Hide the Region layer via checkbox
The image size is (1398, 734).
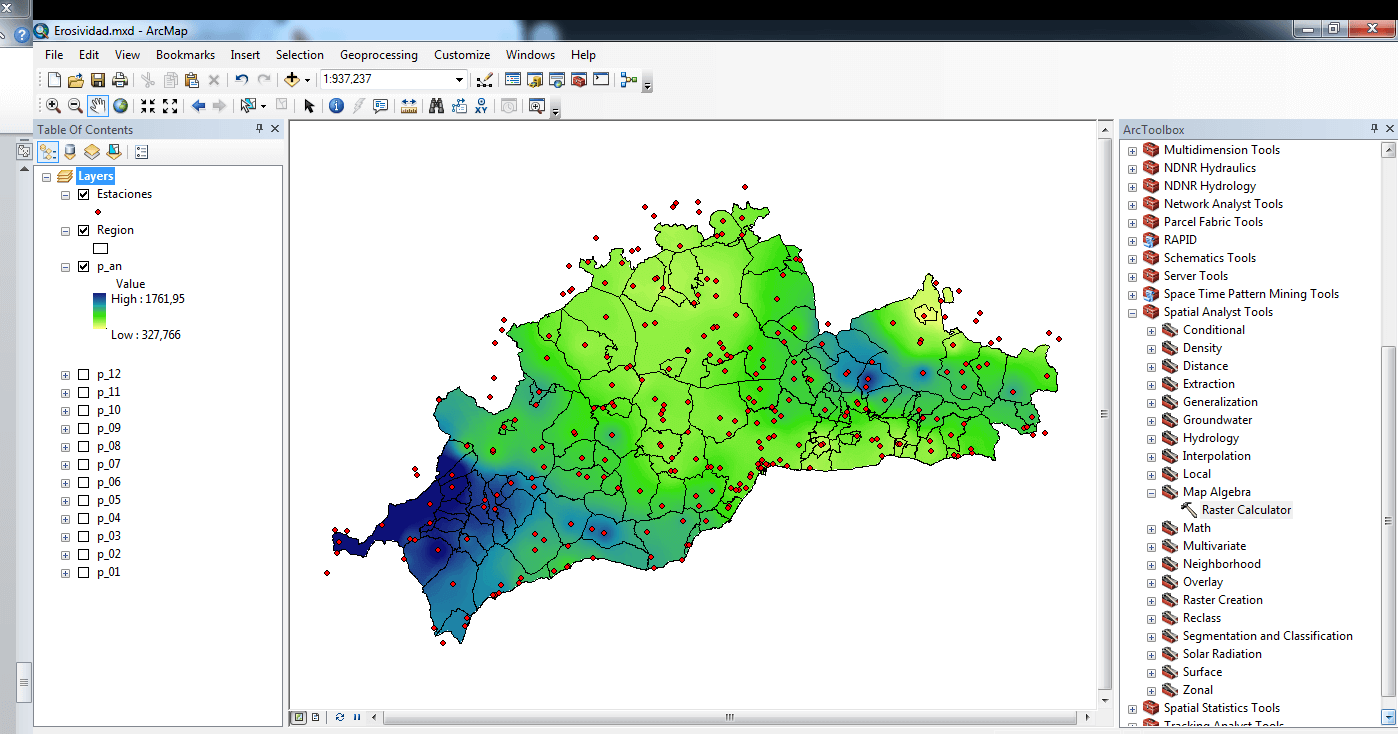[x=84, y=230]
